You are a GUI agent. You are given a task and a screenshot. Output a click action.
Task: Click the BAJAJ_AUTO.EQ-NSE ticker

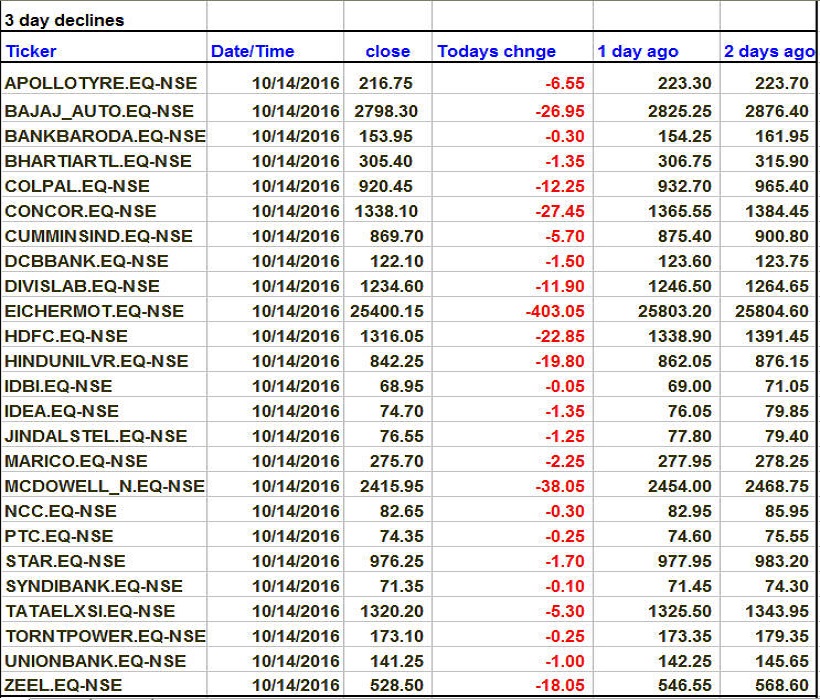(x=99, y=111)
